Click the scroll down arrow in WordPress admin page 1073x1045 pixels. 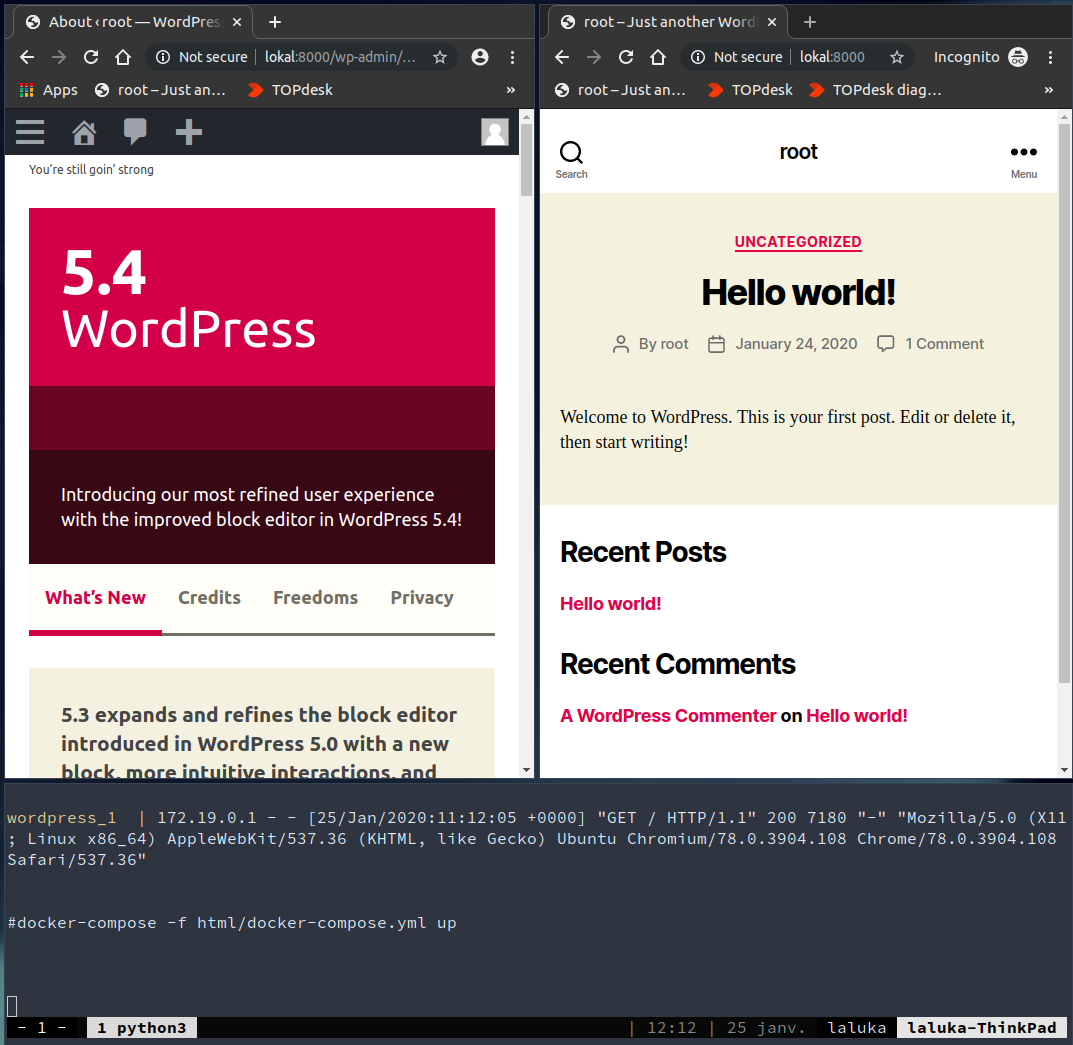point(526,770)
